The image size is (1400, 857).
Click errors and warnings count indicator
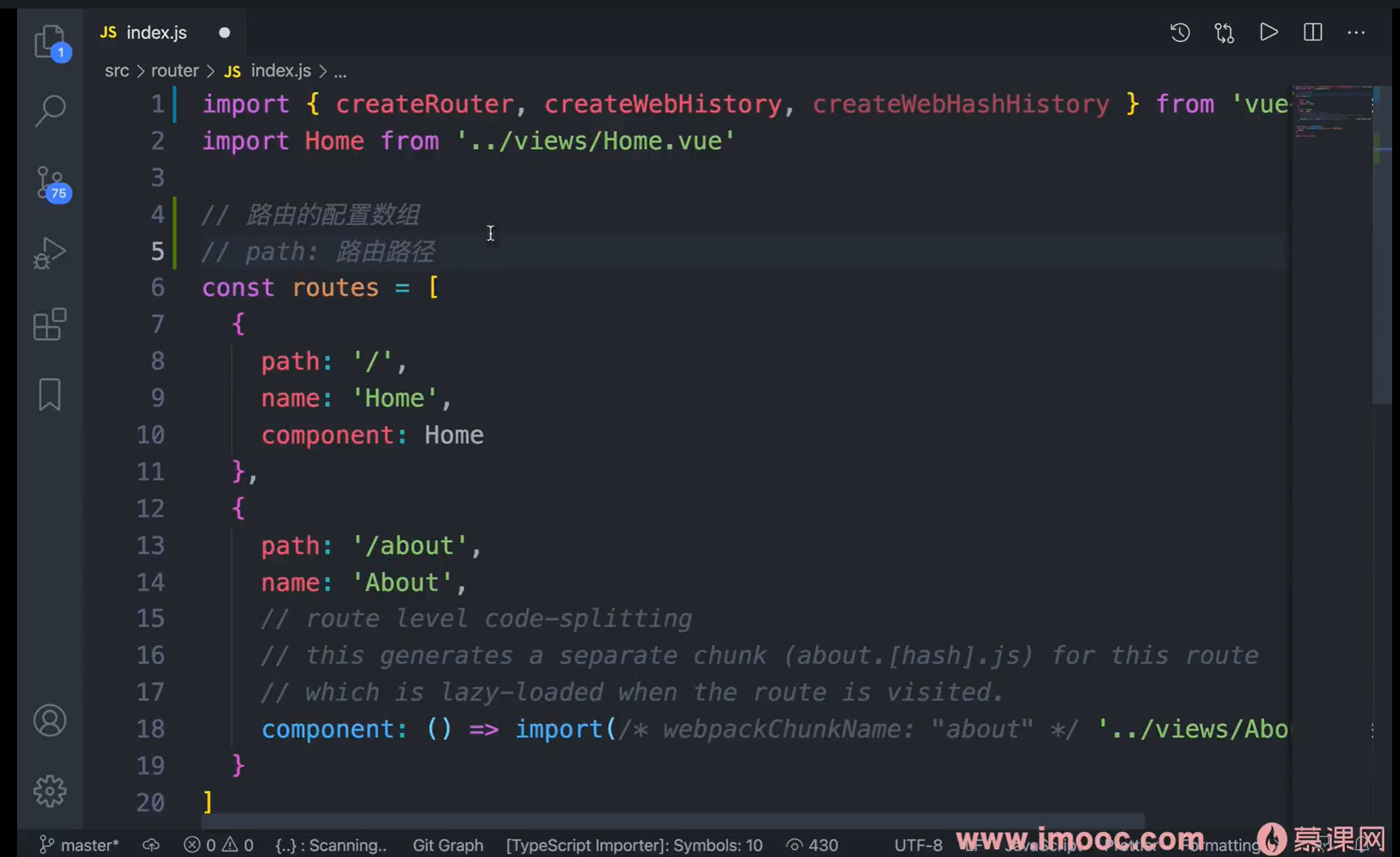219,845
